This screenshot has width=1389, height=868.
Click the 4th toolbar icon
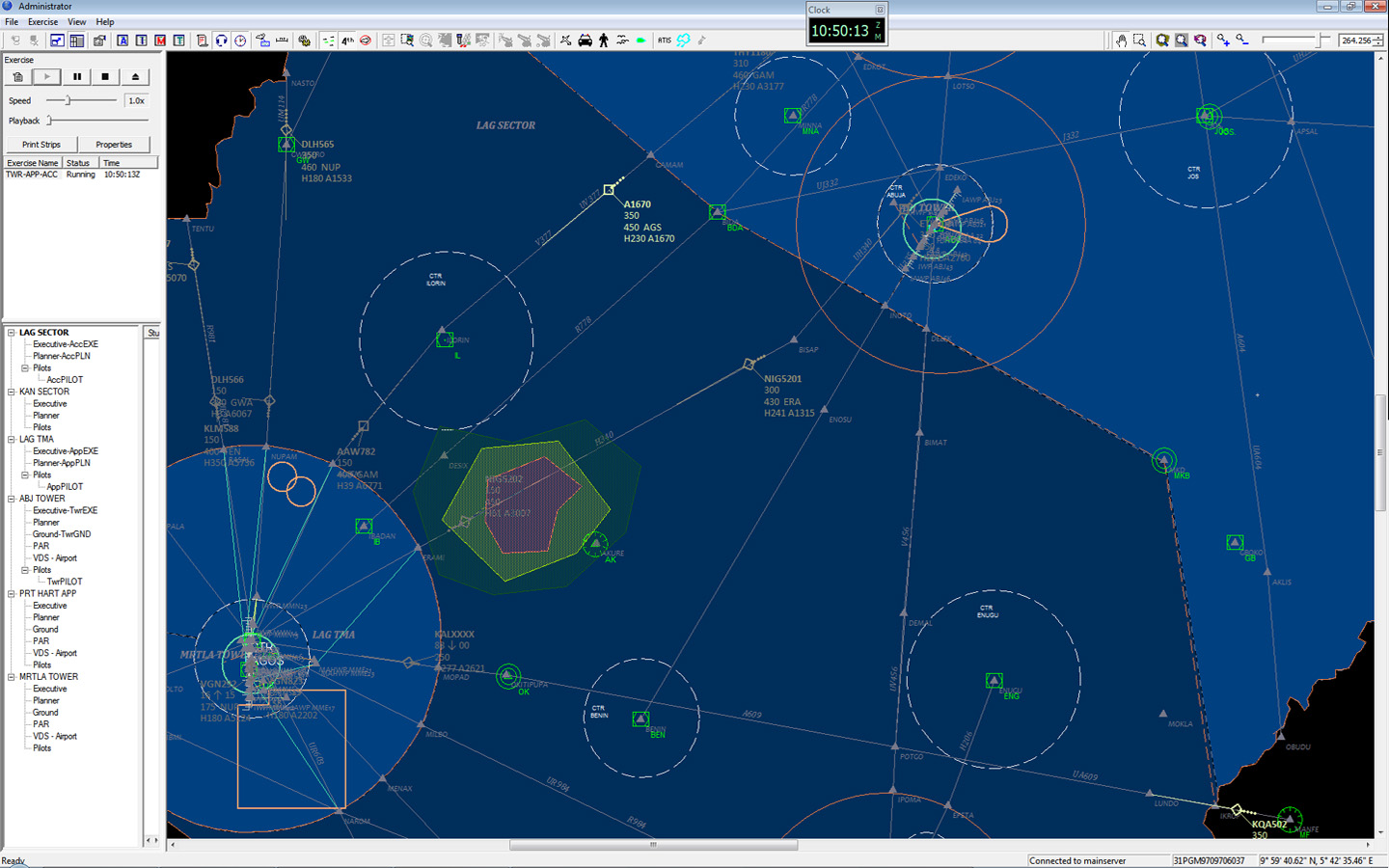(x=347, y=41)
